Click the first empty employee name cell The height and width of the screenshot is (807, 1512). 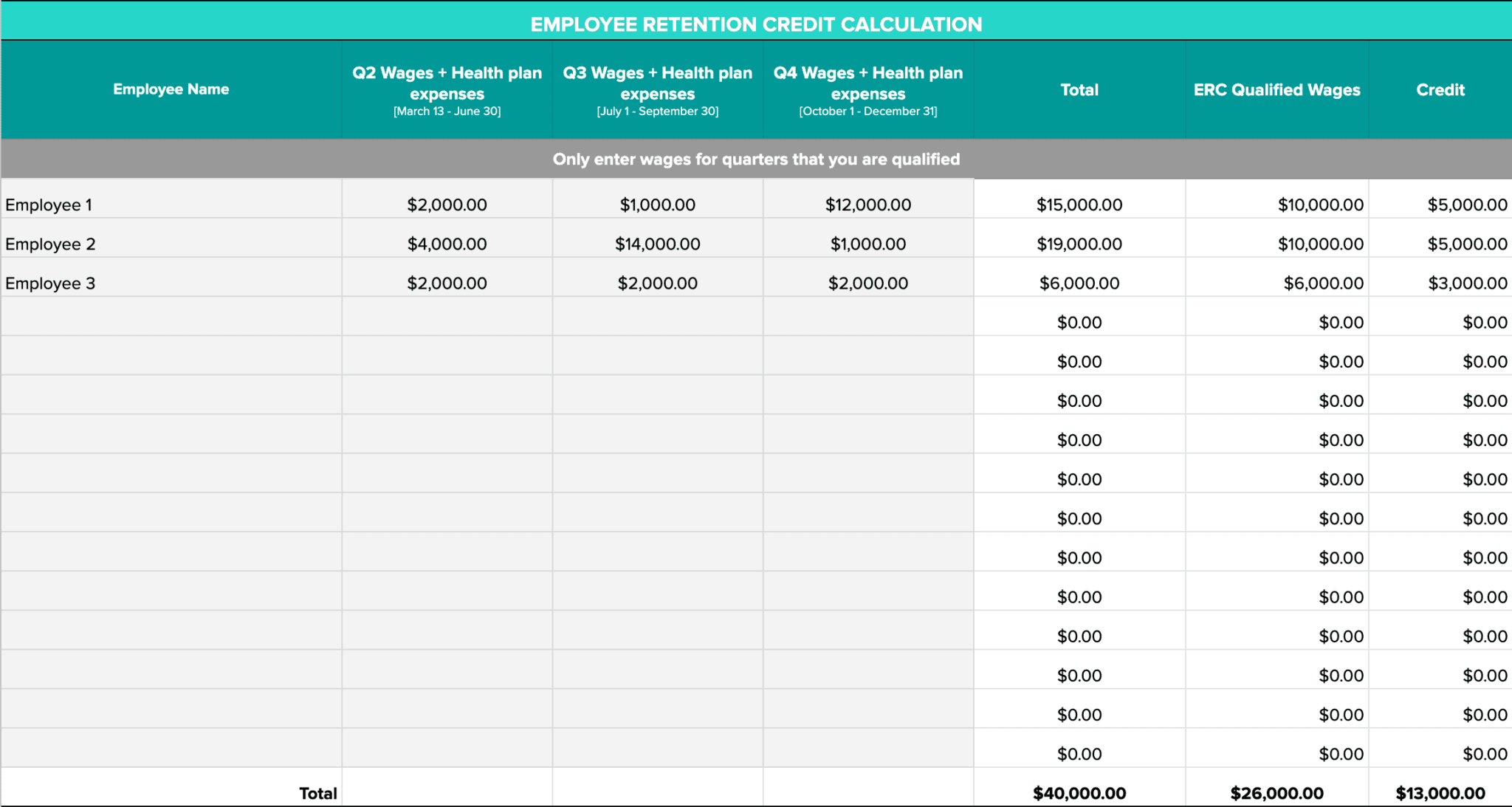click(170, 321)
